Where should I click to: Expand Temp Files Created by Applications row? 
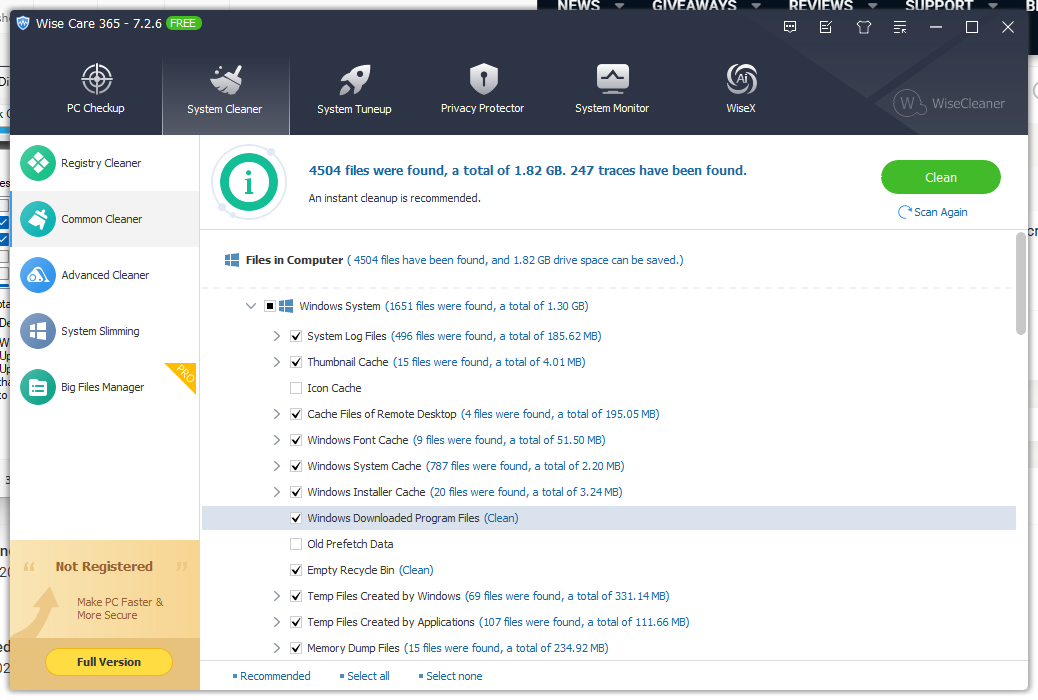tap(277, 623)
